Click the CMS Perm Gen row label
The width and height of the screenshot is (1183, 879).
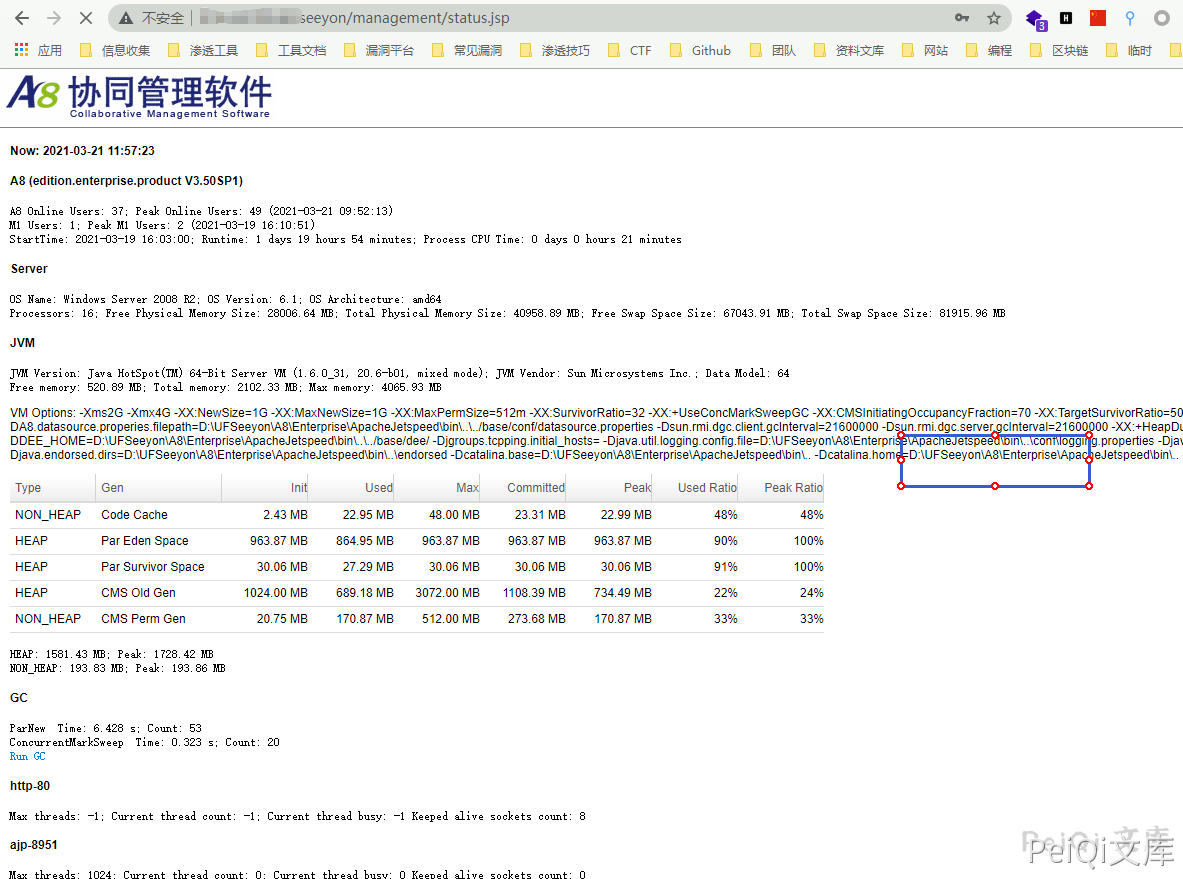click(143, 619)
